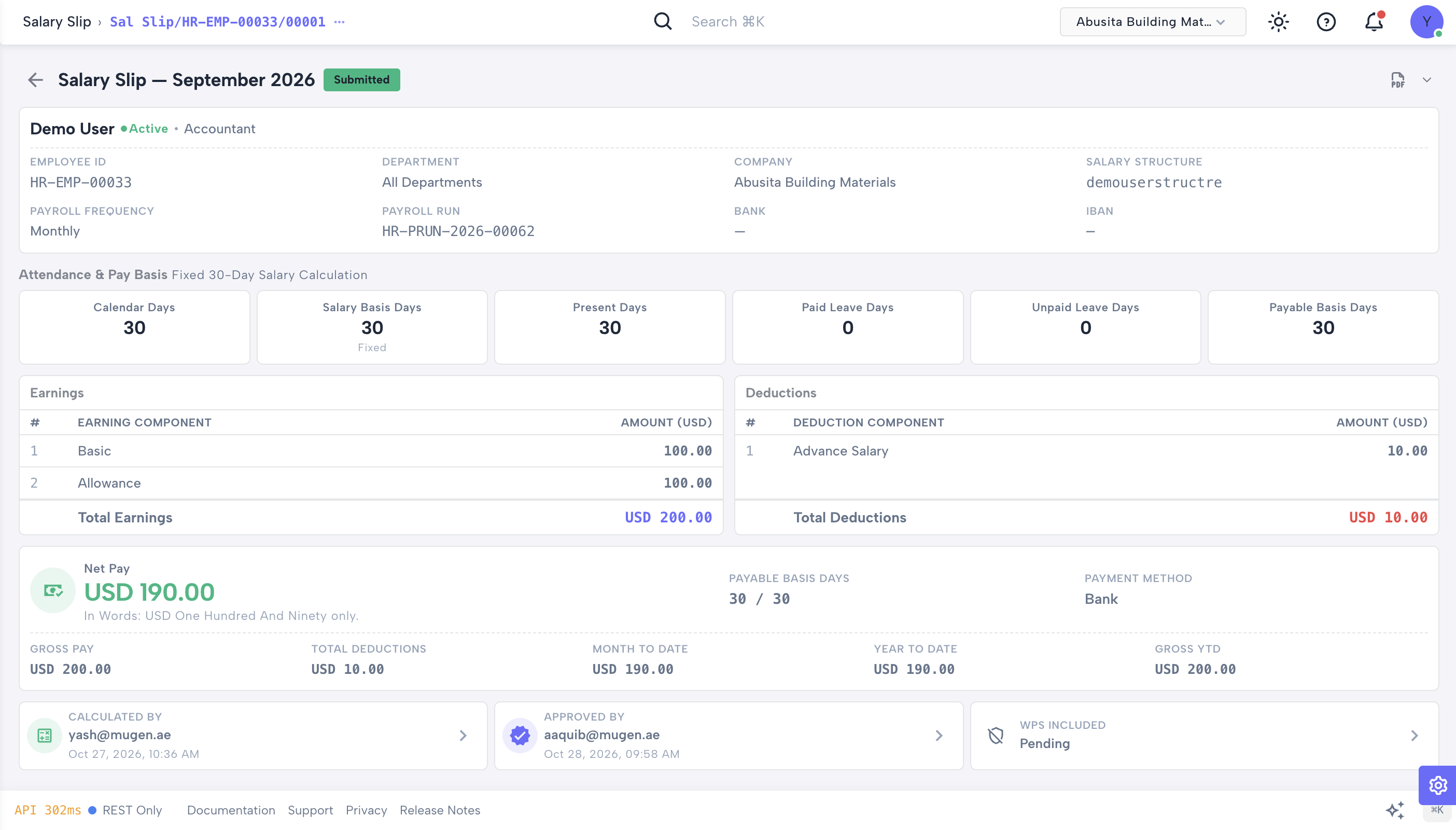Open the Support footer link

[x=311, y=810]
